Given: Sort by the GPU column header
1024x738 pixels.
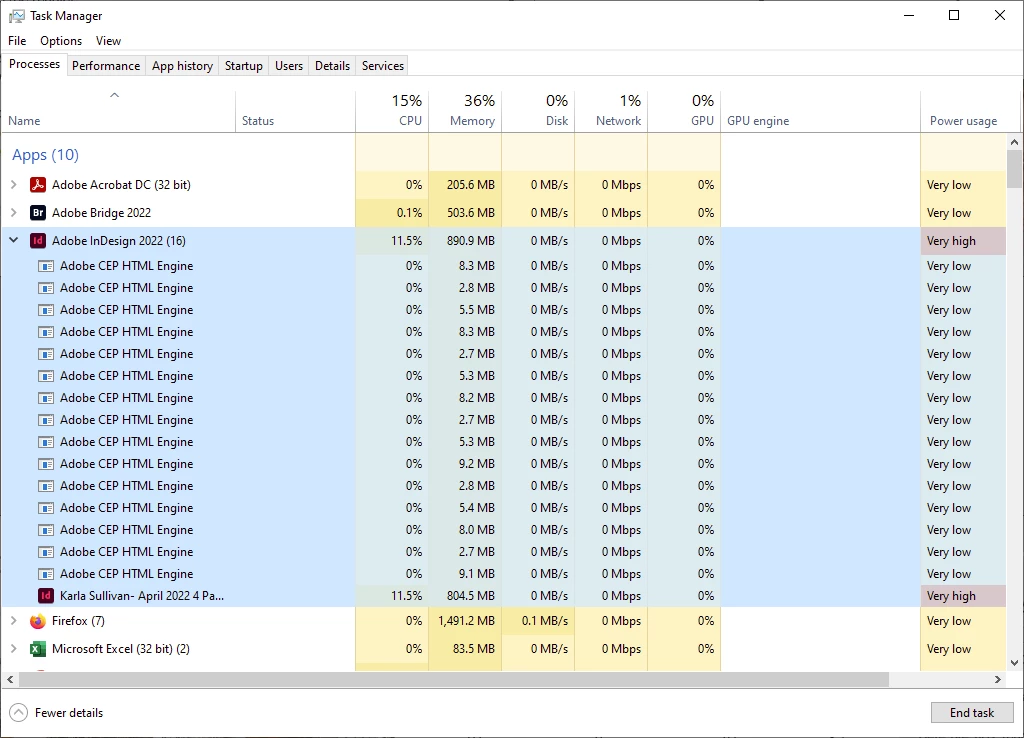Looking at the screenshot, I should [684, 111].
